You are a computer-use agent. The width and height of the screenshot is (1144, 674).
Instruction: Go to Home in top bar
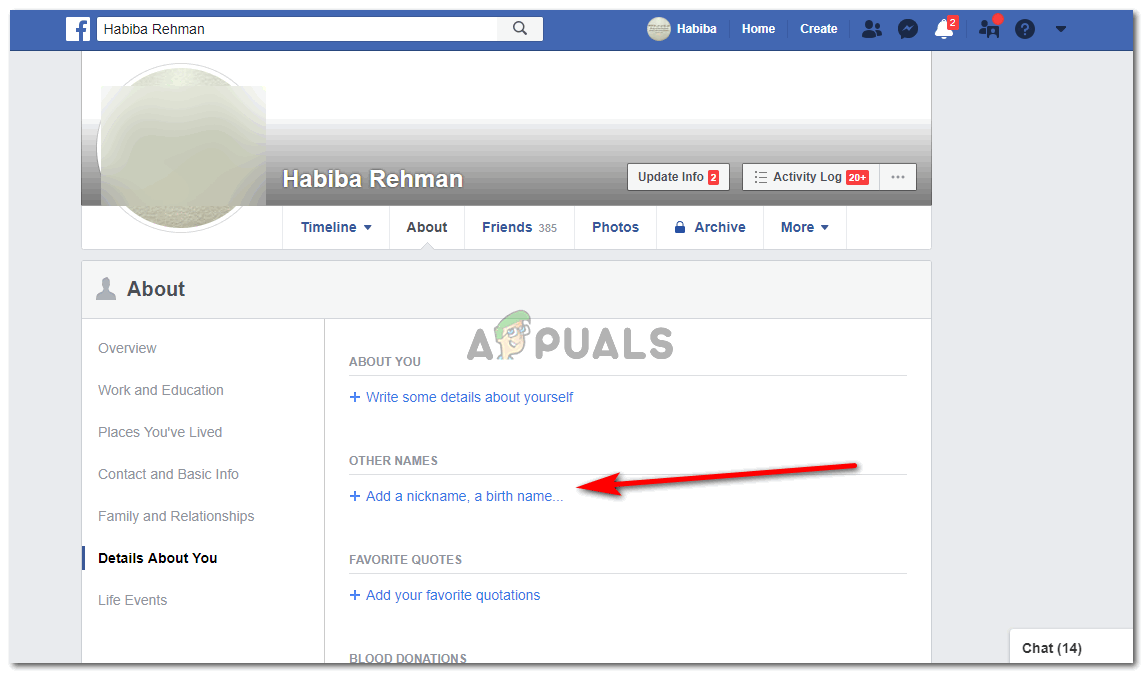(758, 29)
